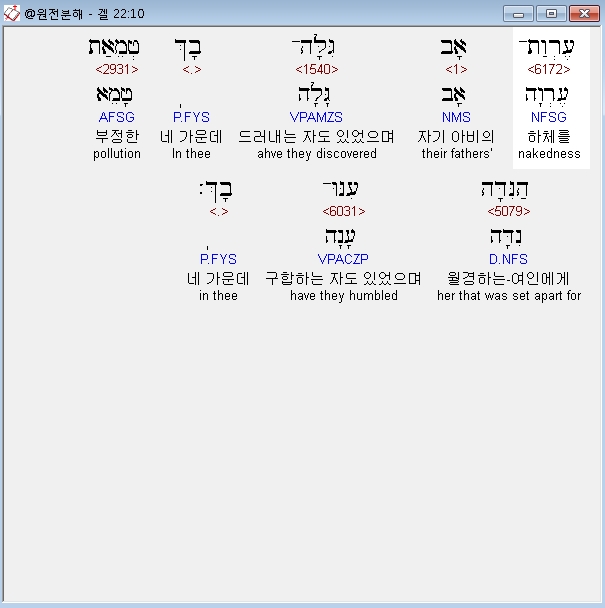Click Korean gloss 부정한
This screenshot has width=605, height=608.
pyautogui.click(x=117, y=136)
